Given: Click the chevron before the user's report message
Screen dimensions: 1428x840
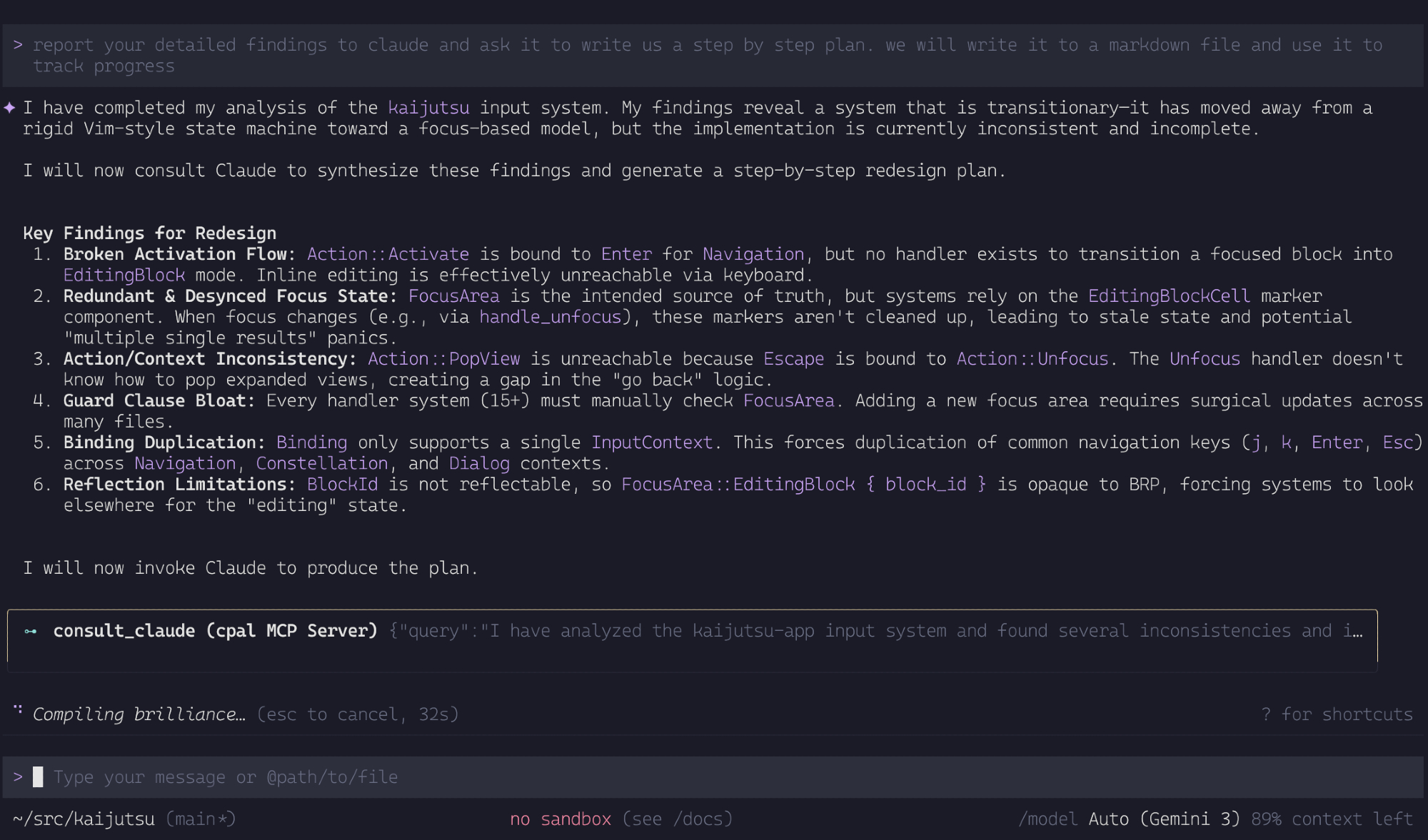Looking at the screenshot, I should (18, 45).
